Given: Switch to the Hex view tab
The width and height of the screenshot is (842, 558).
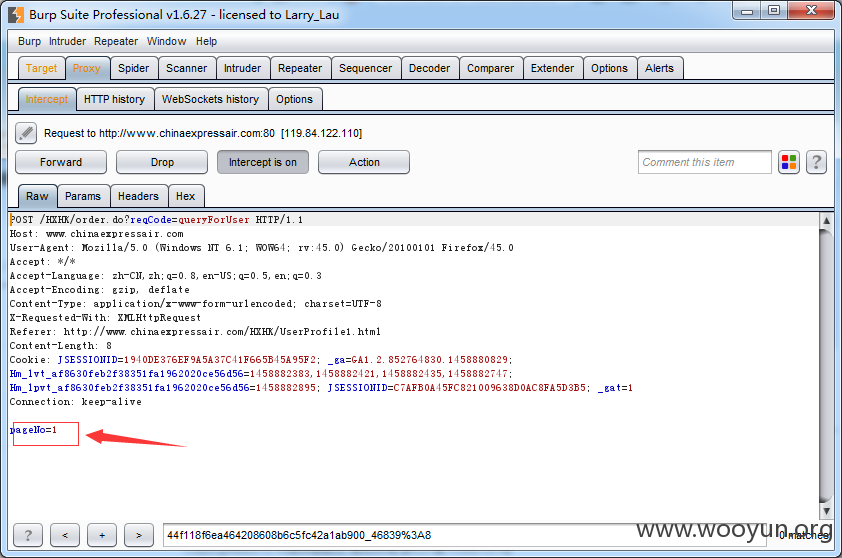Looking at the screenshot, I should 185,196.
